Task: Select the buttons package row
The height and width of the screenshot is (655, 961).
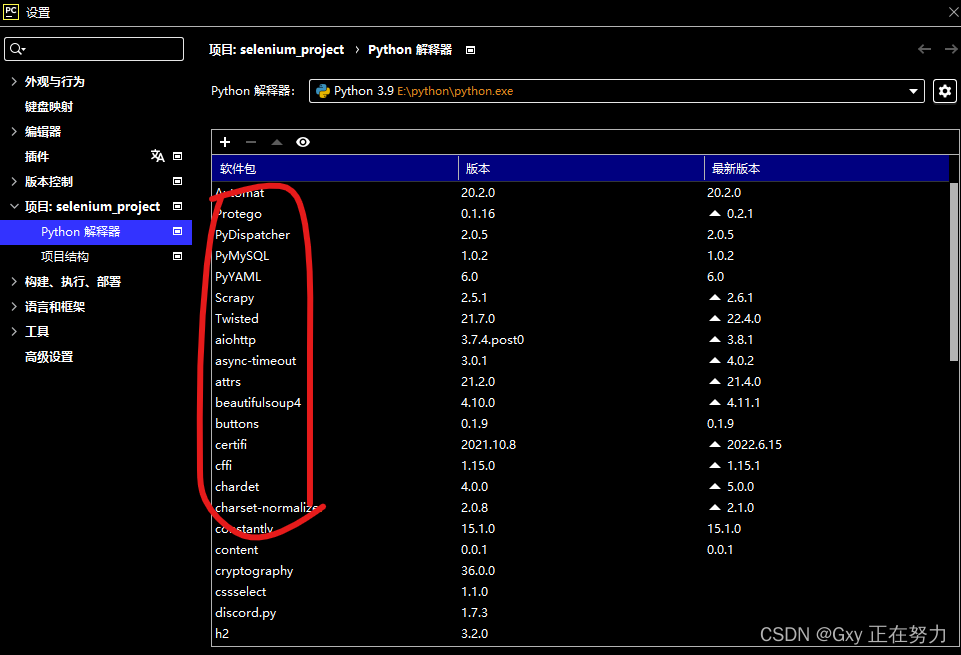Action: click(580, 423)
